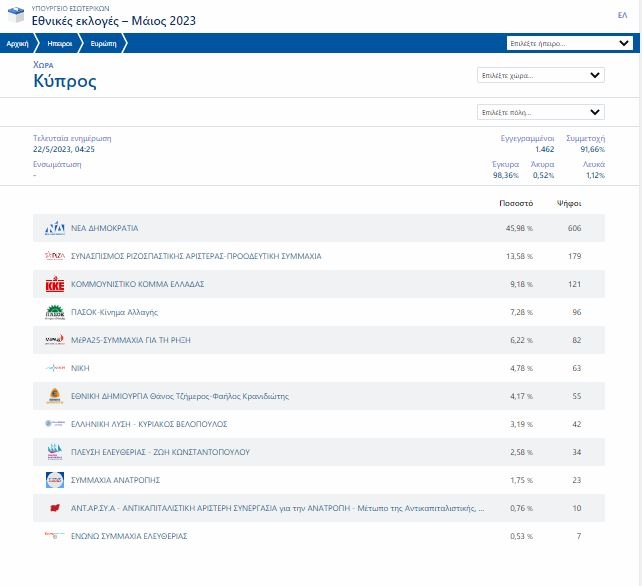
Task: Click the ΣΥΜΜΑΧΙΑ ΑΝΑΤΡΟΠΗΣ party name
Action: click(115, 480)
